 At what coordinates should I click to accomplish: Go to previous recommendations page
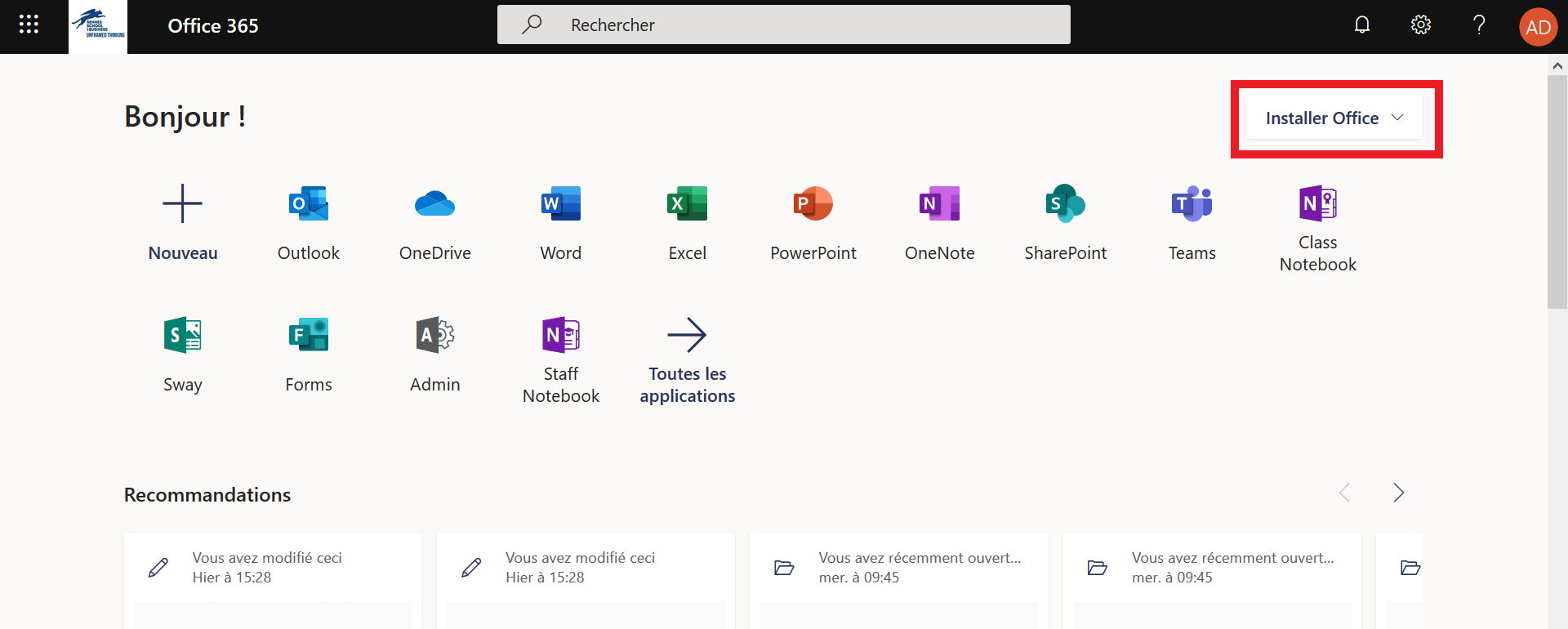tap(1345, 493)
